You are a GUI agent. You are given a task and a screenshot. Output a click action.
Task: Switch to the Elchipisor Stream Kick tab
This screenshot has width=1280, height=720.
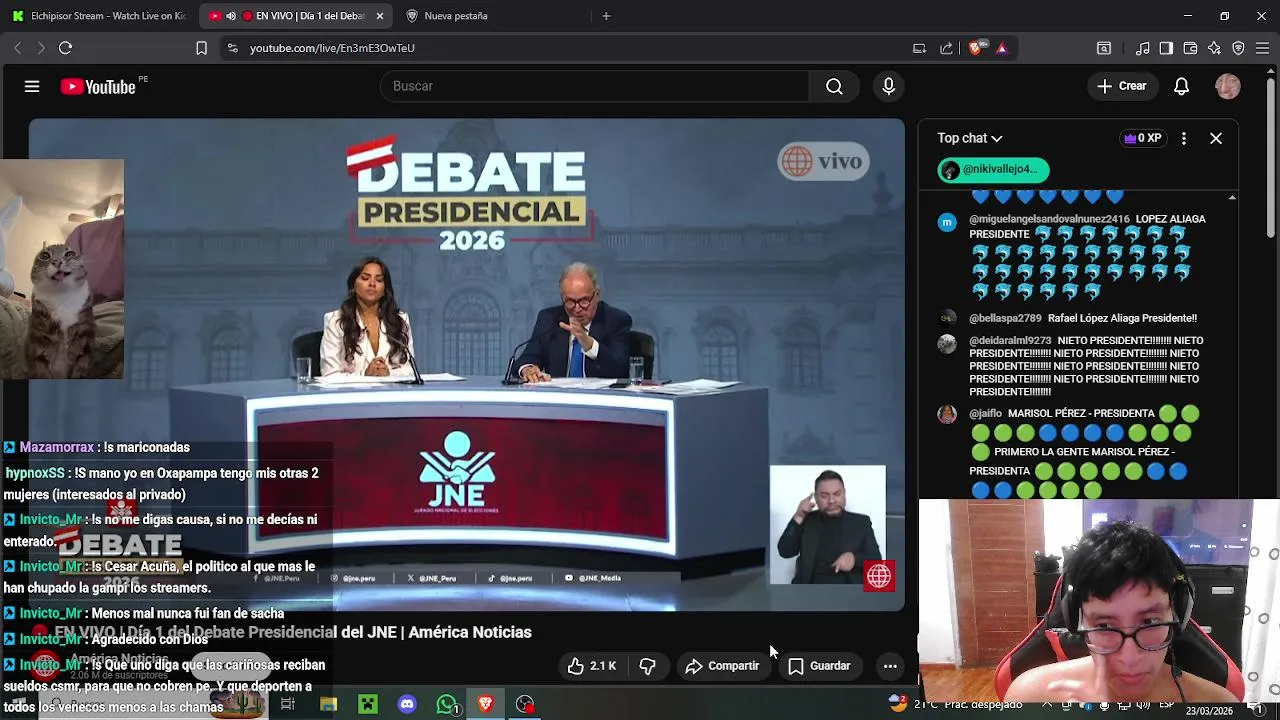click(100, 16)
